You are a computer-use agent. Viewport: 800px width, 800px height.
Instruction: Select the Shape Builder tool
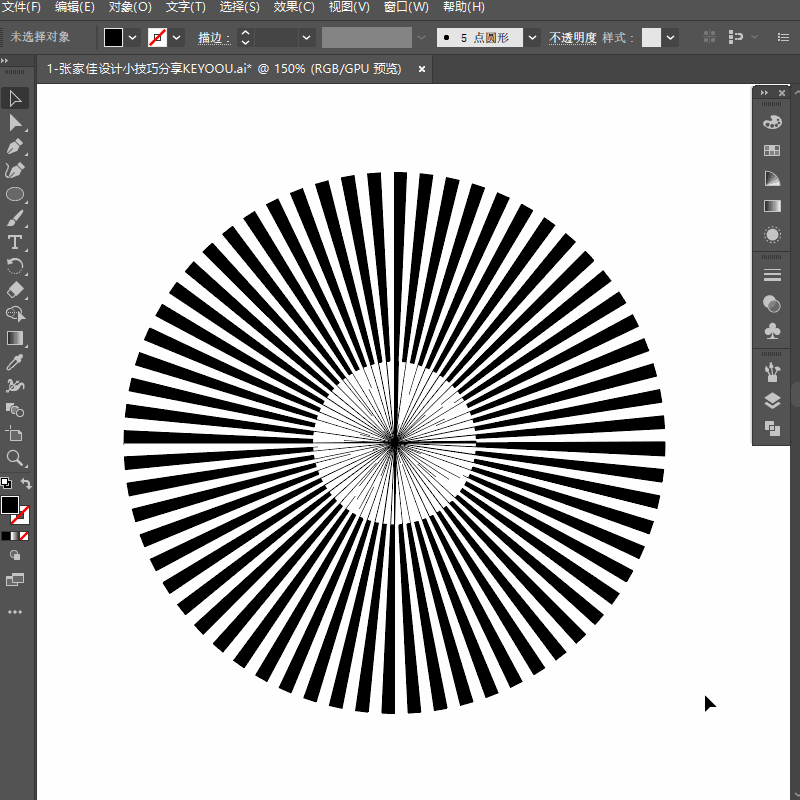click(x=15, y=314)
